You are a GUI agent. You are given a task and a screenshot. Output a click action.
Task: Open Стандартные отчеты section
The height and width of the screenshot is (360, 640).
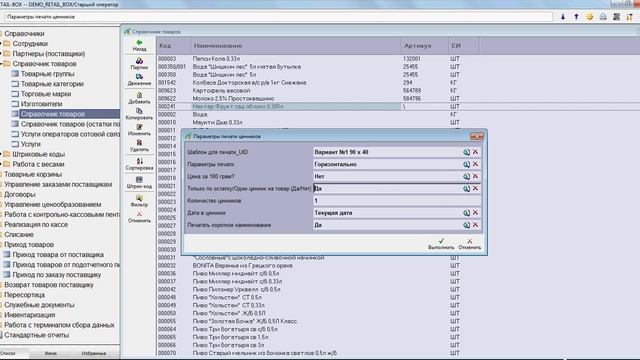[36, 335]
